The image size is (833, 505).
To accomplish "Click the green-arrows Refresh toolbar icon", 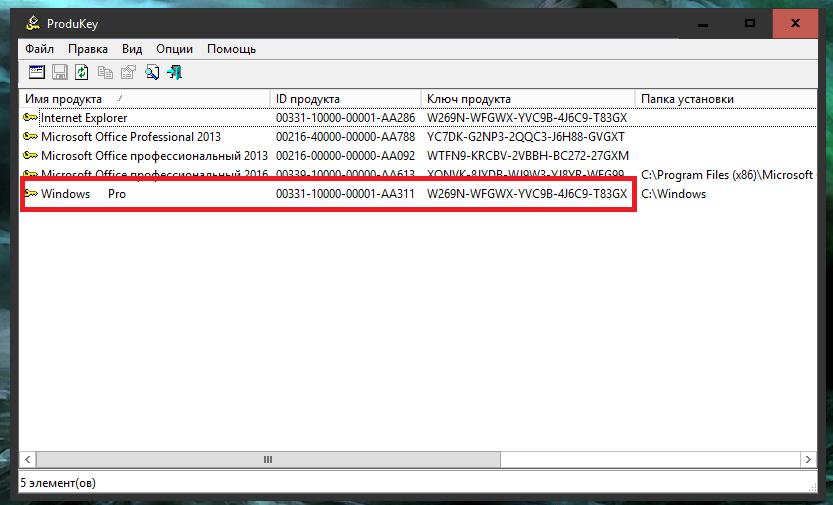I will click(81, 72).
